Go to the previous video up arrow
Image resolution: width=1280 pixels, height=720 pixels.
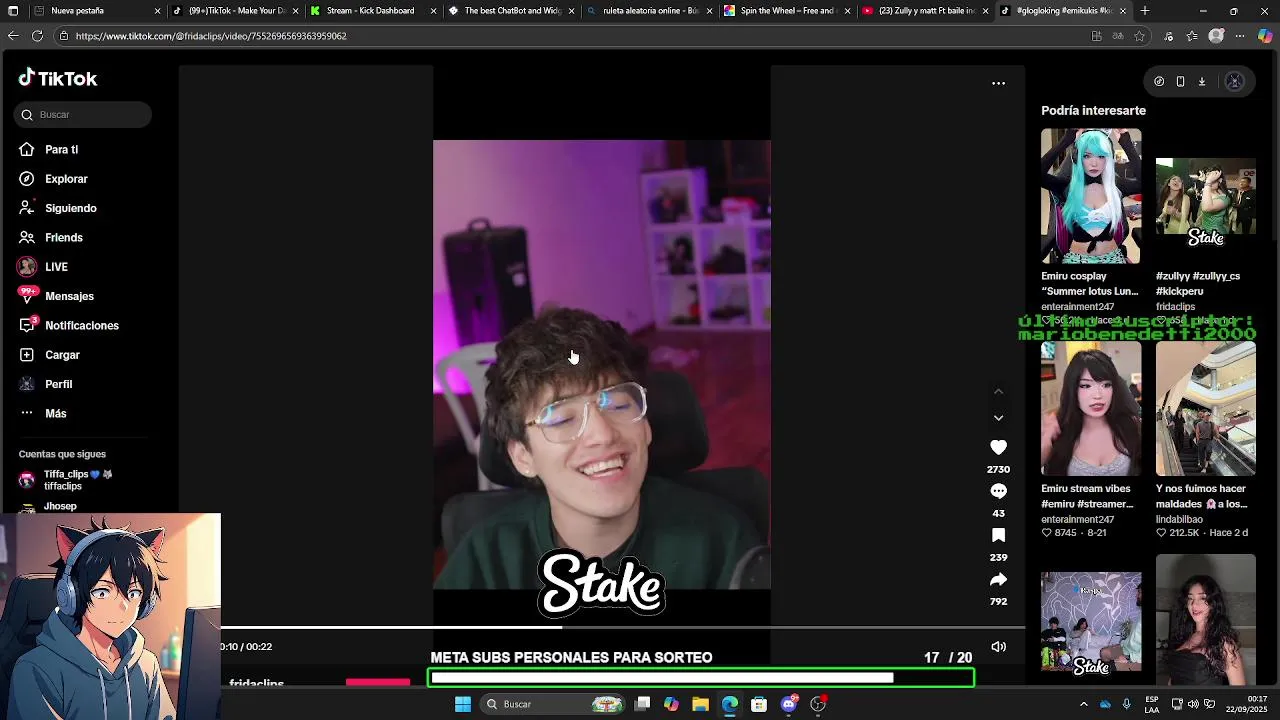[x=998, y=391]
